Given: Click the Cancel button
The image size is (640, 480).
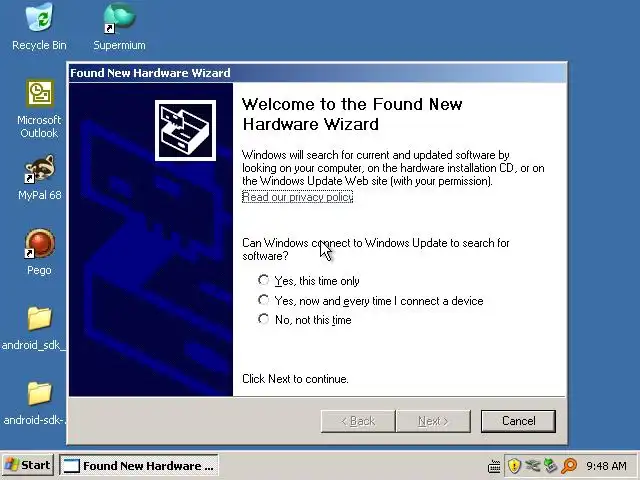Looking at the screenshot, I should (518, 421).
